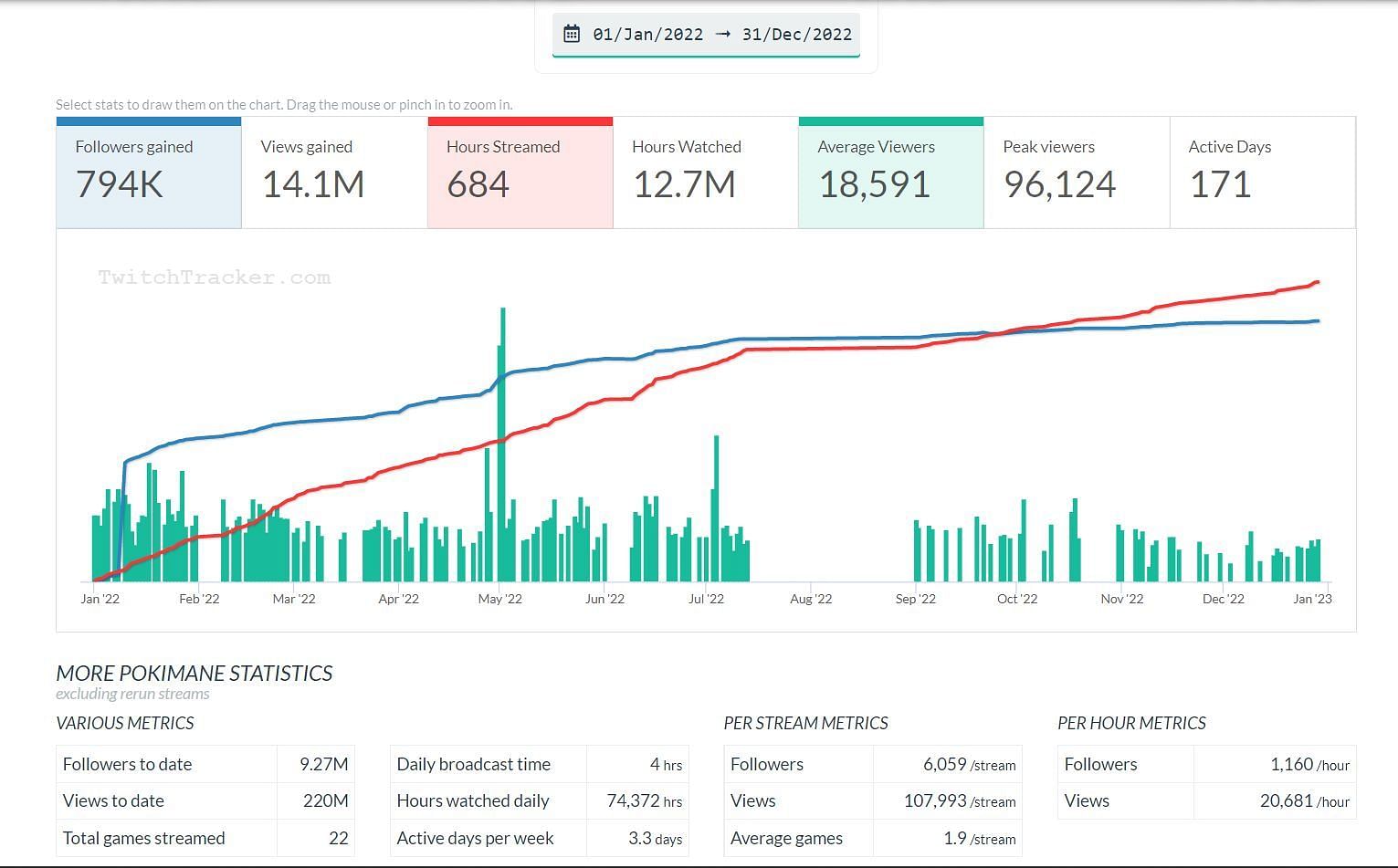1398x868 pixels.
Task: Select the 'Average games' row label
Action: click(786, 838)
